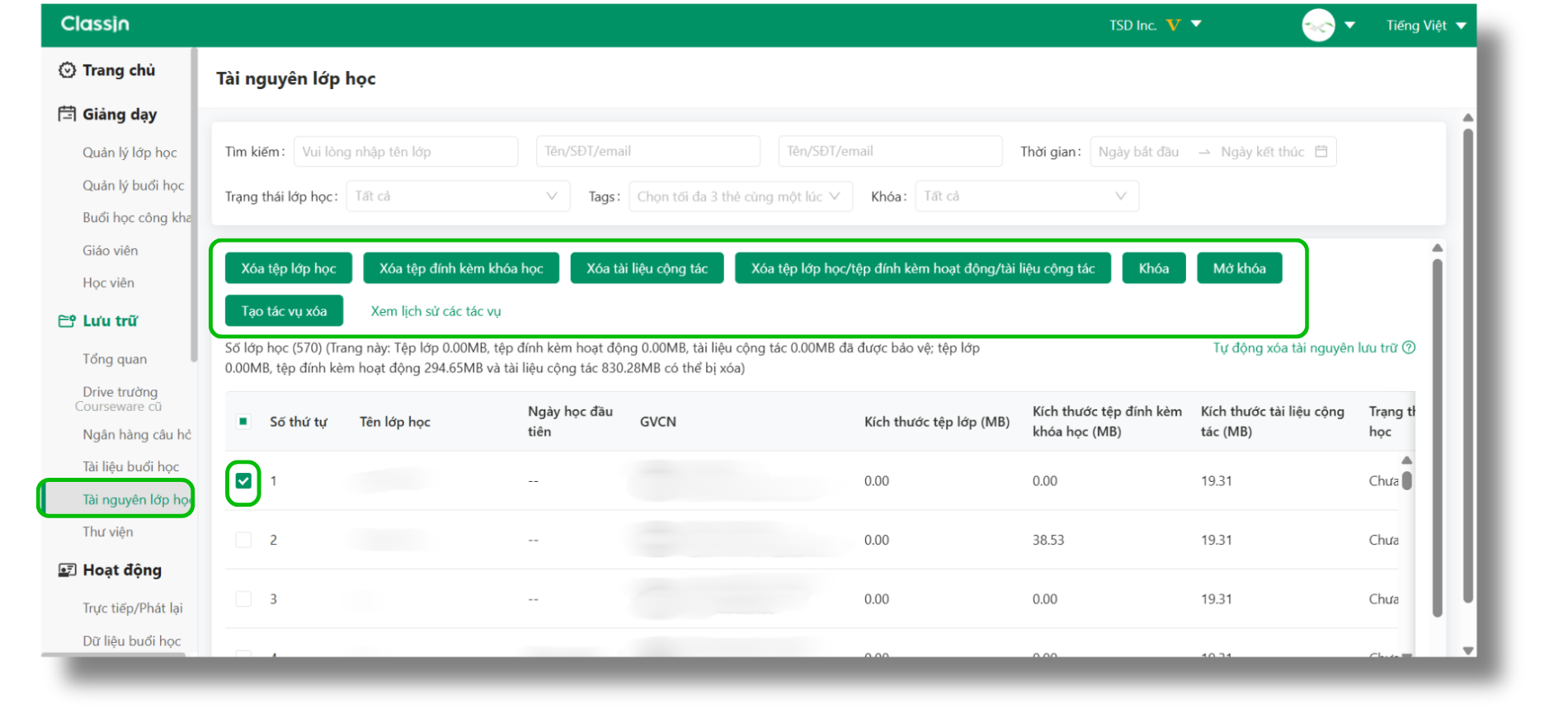Click the calendar icon in date range

click(1321, 152)
